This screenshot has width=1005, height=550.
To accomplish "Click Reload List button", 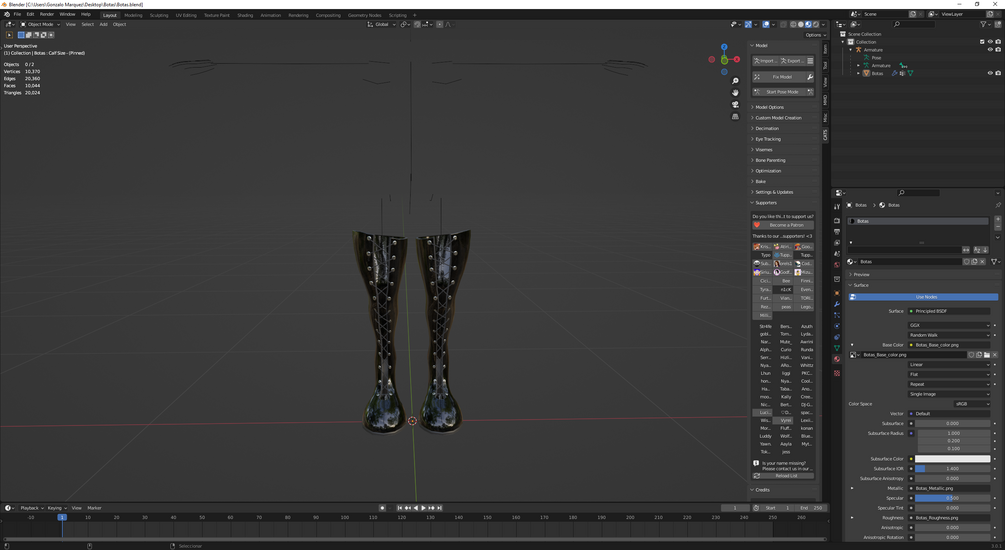I will point(783,476).
